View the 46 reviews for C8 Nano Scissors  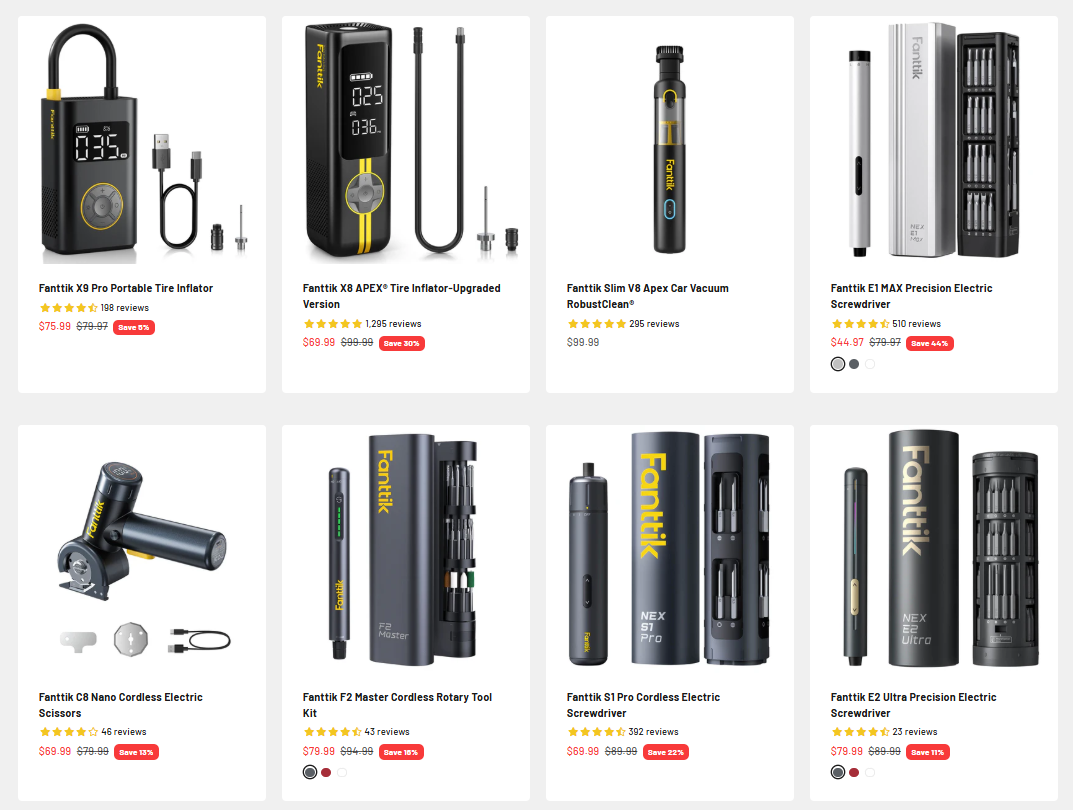tap(124, 731)
